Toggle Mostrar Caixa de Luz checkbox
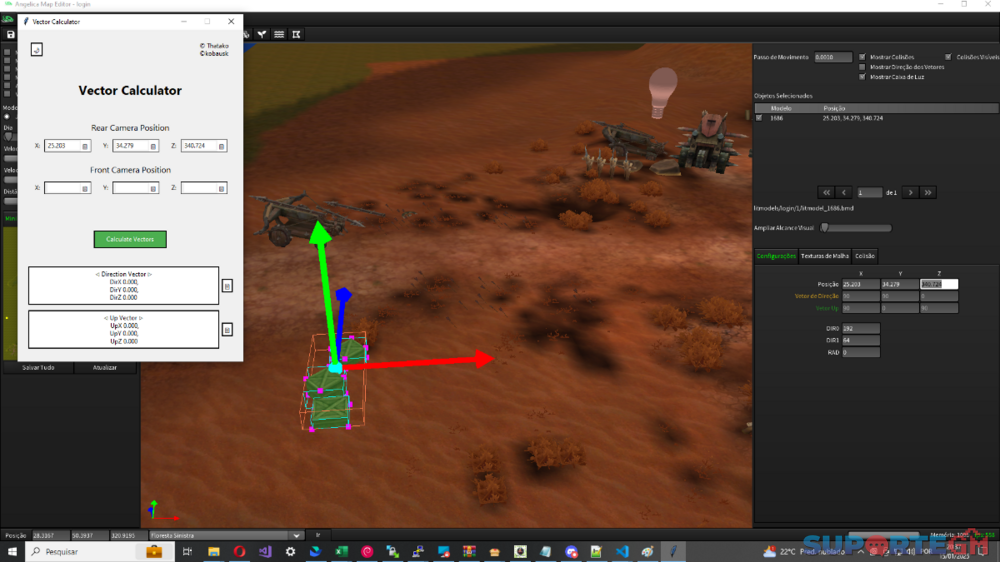The width and height of the screenshot is (1000, 562). 862,77
